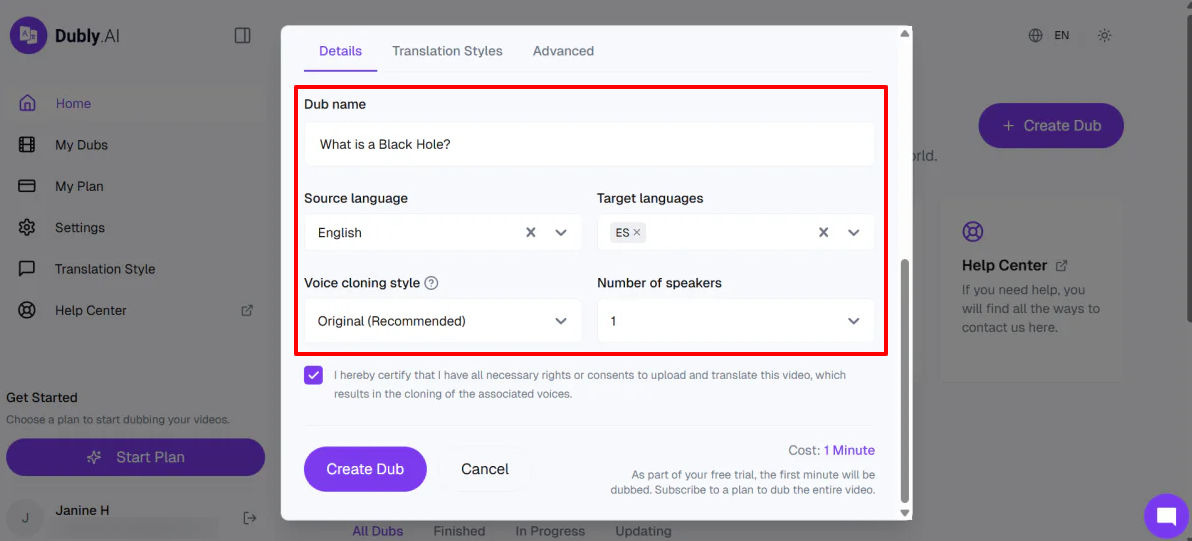Click the EN language label

pyautogui.click(x=1061, y=35)
